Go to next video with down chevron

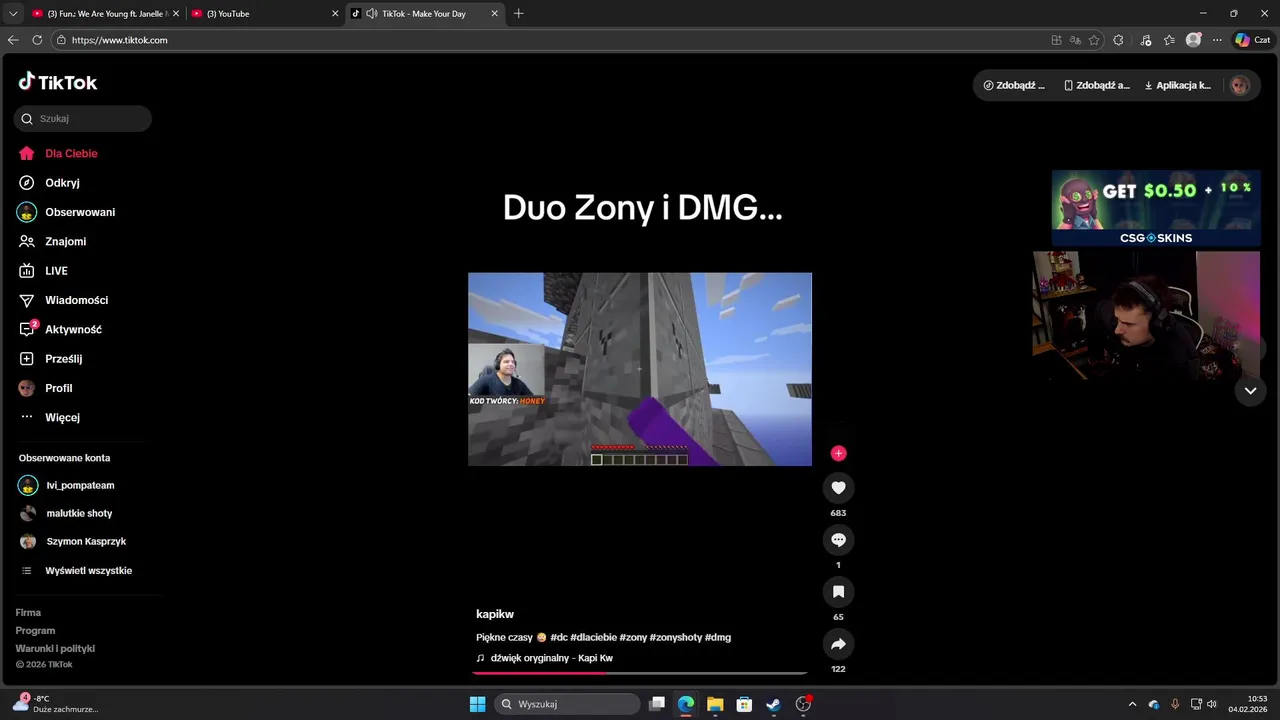click(1250, 391)
